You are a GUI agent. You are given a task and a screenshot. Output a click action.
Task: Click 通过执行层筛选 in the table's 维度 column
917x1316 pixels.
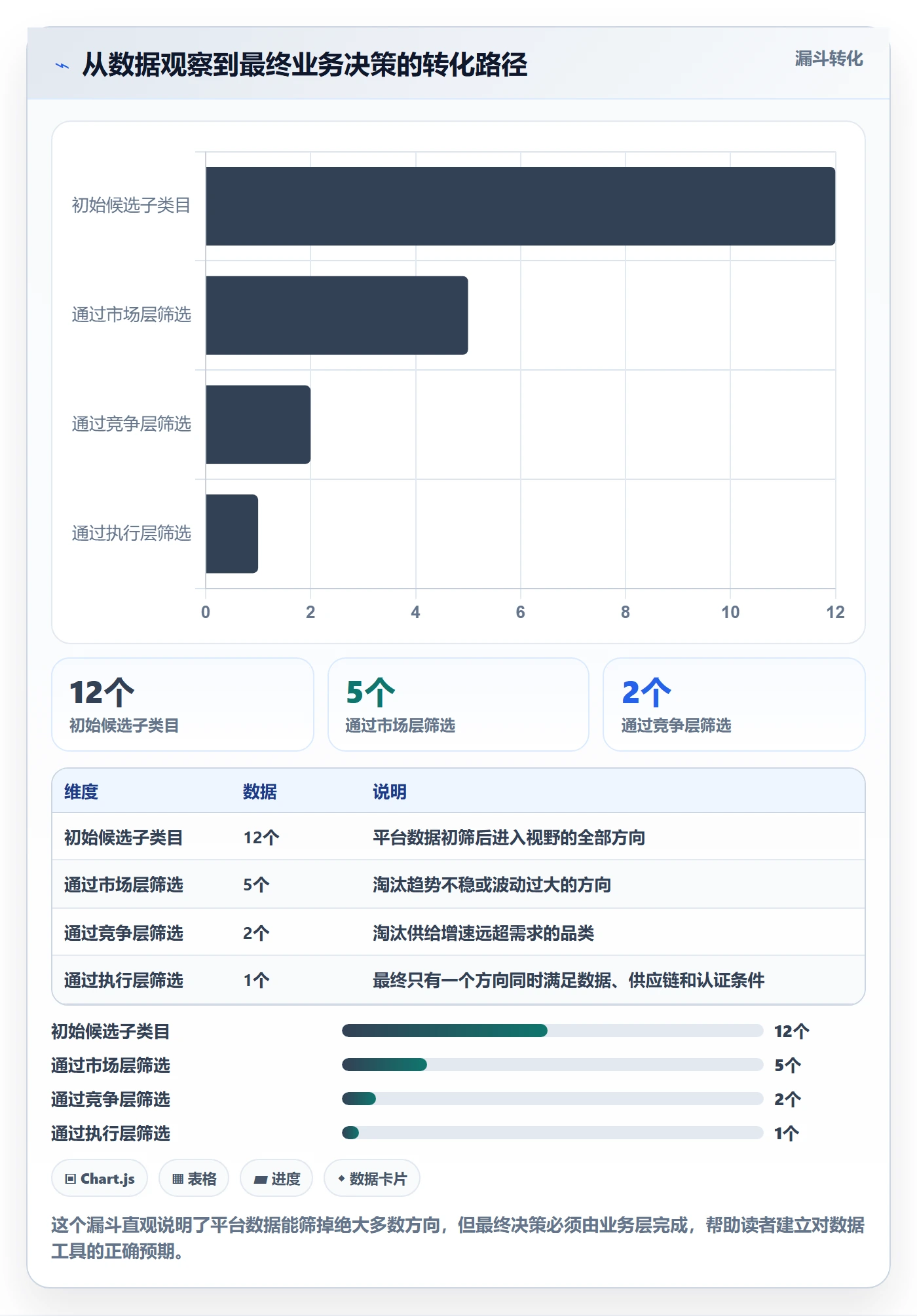[x=124, y=980]
